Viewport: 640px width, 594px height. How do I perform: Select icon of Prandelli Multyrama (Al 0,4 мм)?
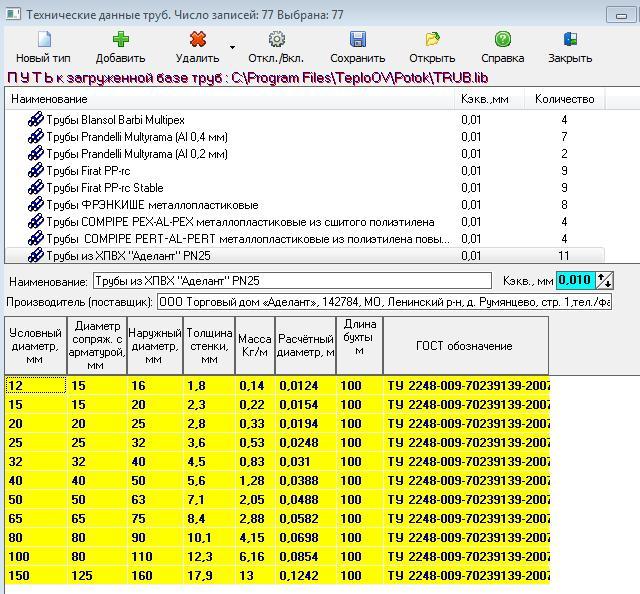[x=36, y=137]
